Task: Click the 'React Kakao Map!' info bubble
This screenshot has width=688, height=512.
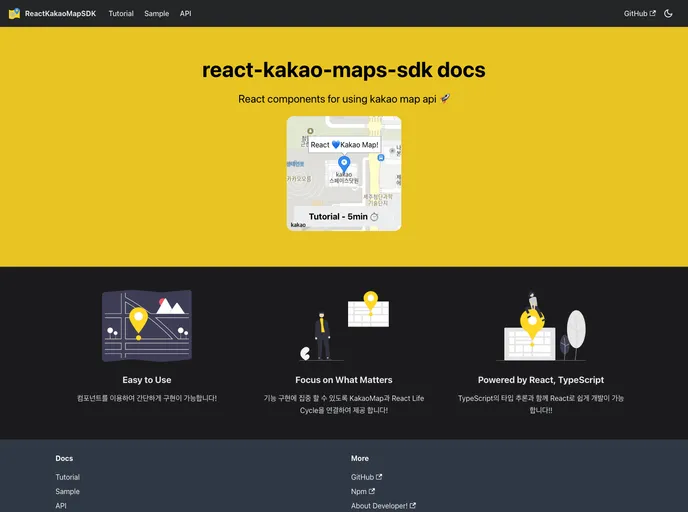Action: pos(344,145)
